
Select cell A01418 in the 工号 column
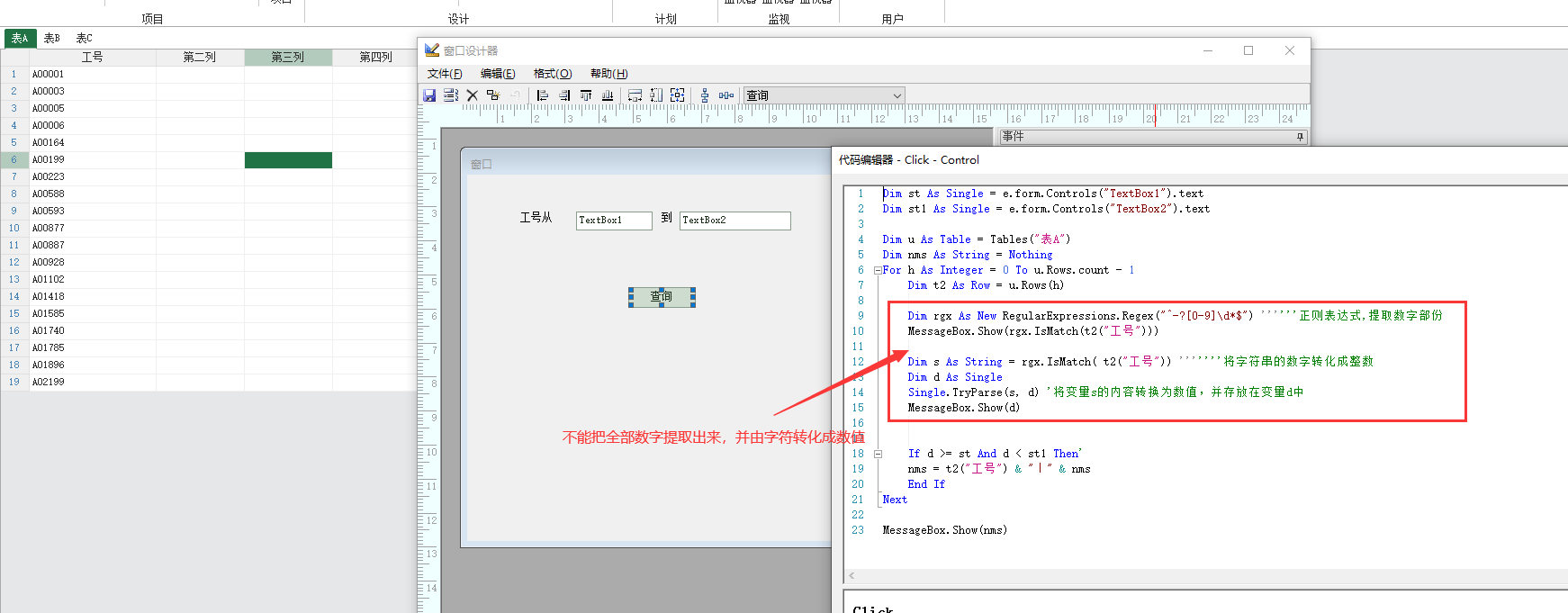(92, 297)
